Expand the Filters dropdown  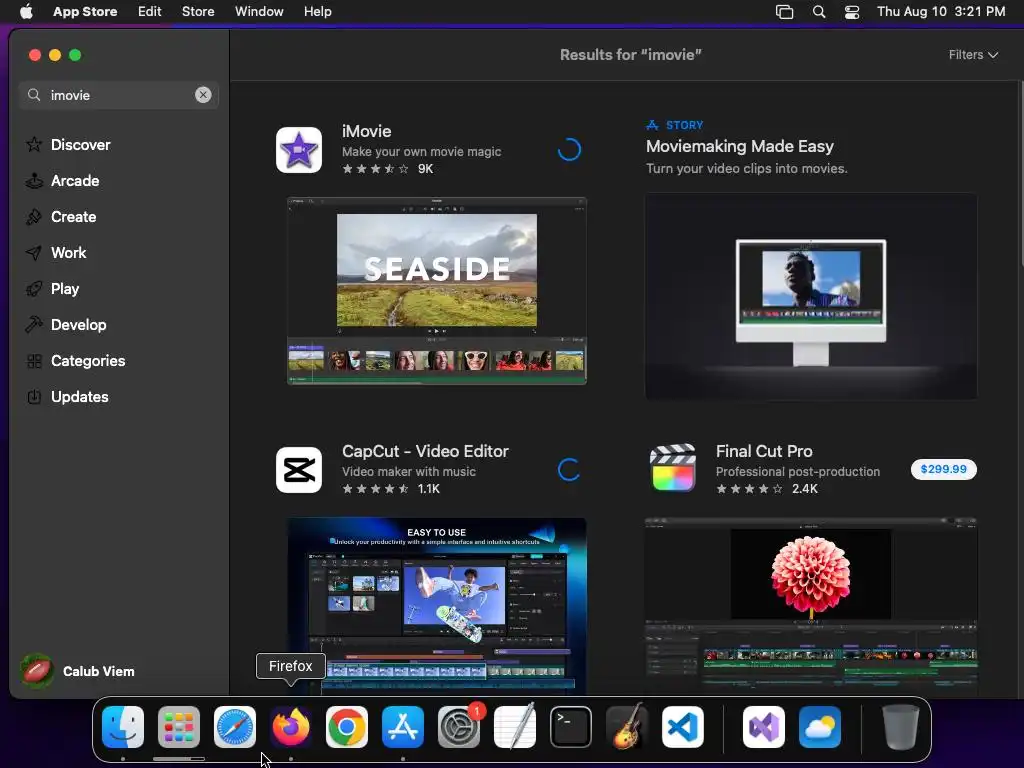pyautogui.click(x=973, y=55)
